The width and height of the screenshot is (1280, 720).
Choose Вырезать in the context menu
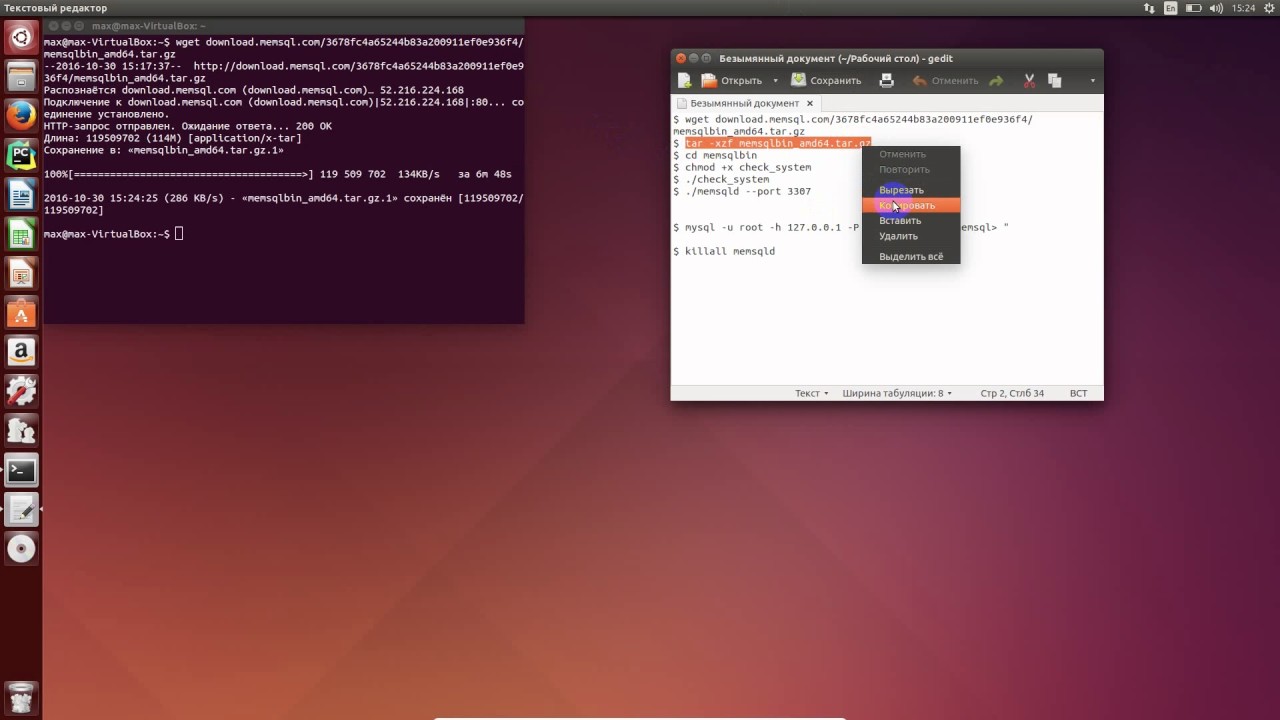pos(911,190)
